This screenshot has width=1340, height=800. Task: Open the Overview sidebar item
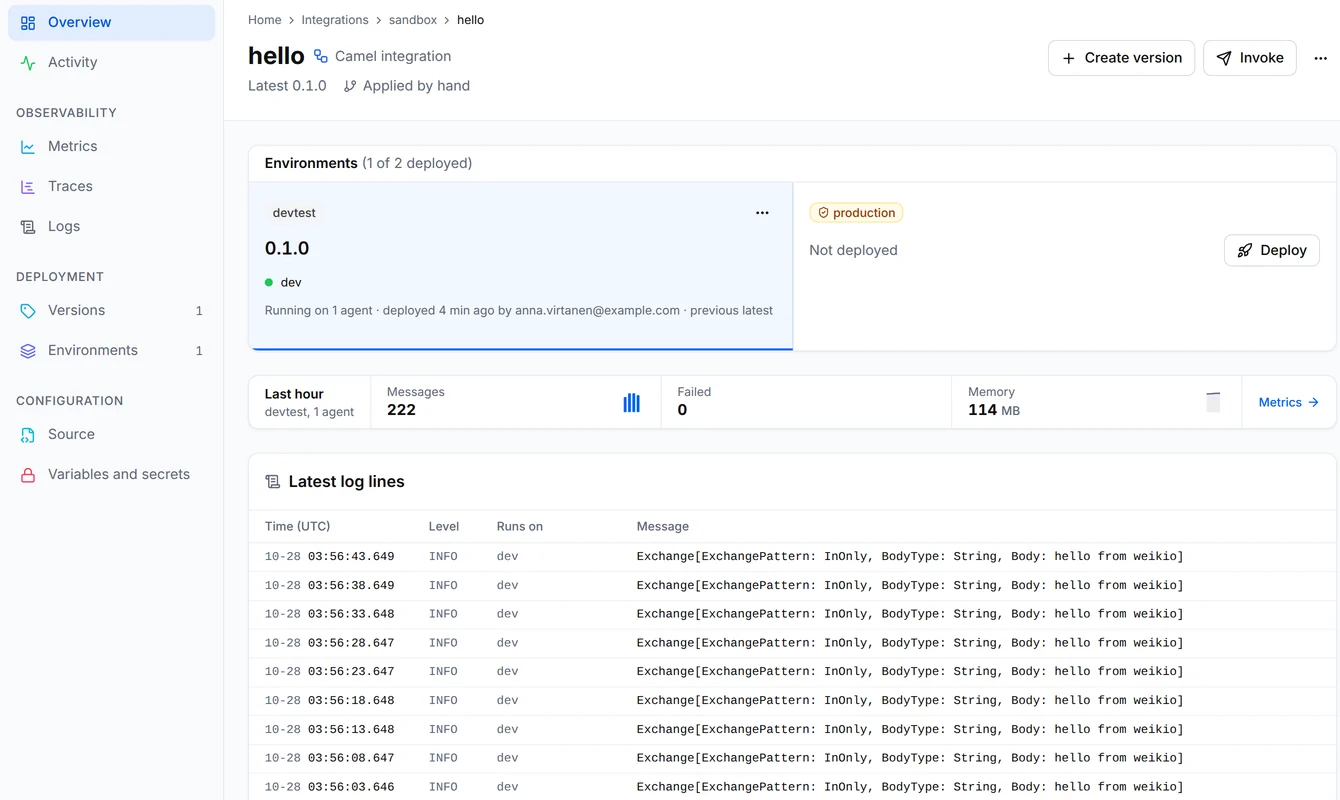[x=111, y=22]
